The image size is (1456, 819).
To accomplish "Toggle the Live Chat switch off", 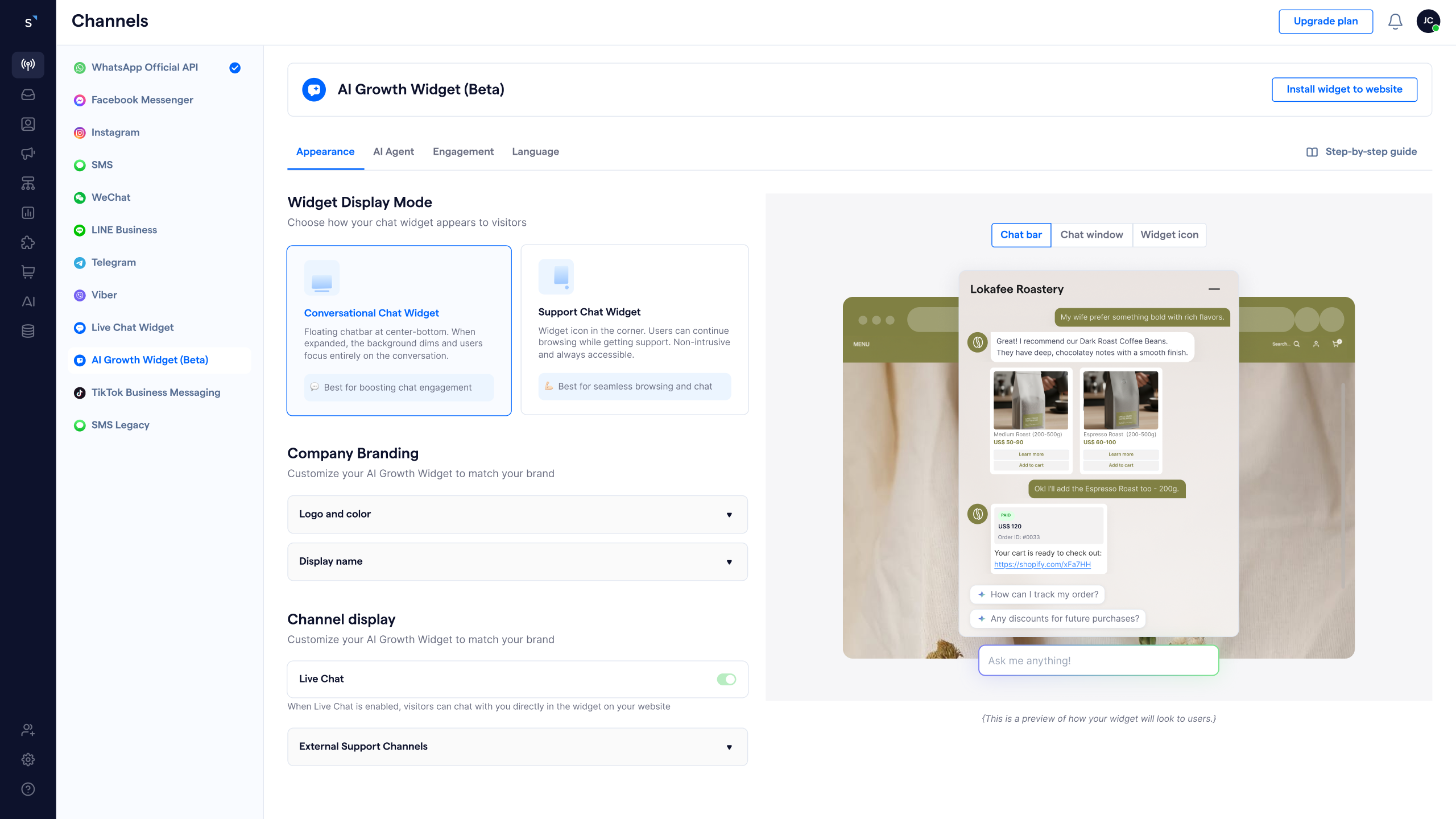I will click(x=726, y=679).
